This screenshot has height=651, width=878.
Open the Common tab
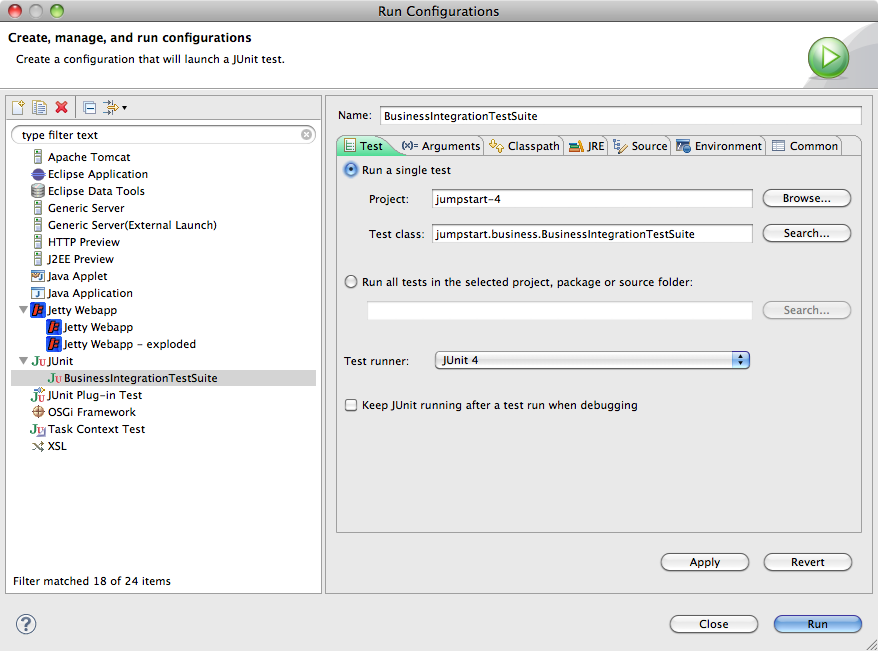tap(805, 146)
